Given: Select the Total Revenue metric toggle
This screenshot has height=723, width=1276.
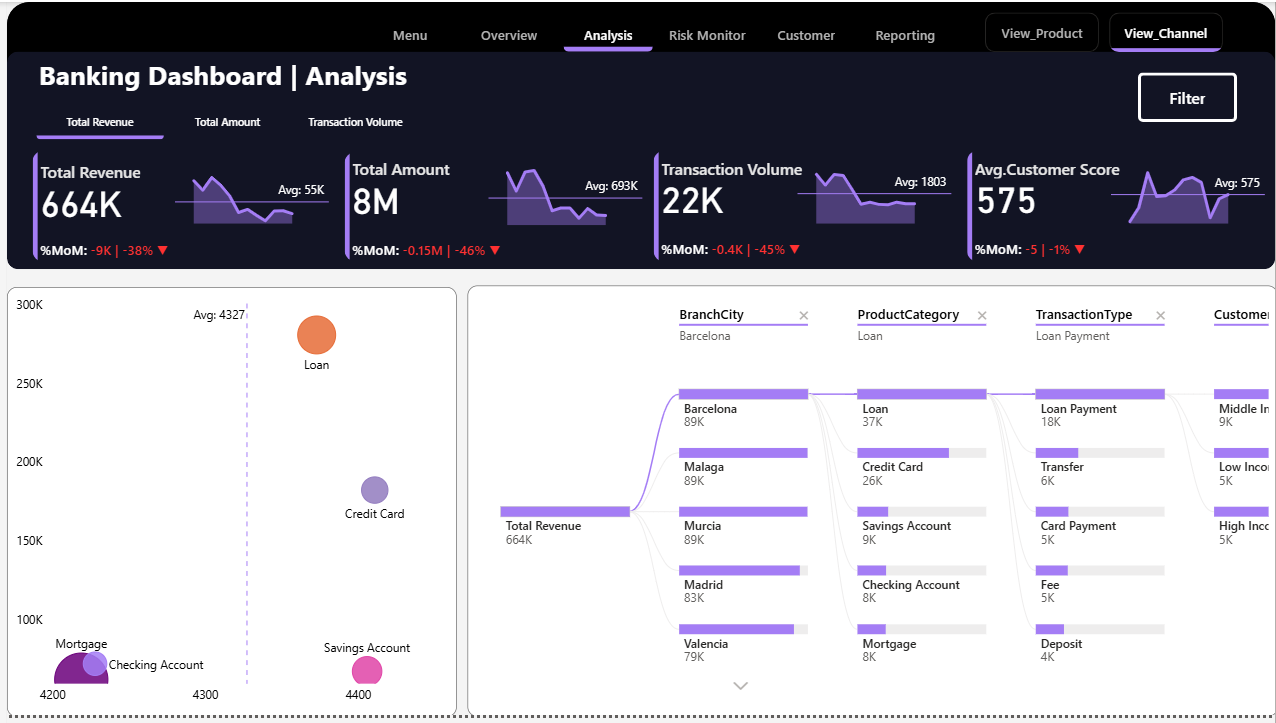Looking at the screenshot, I should (x=100, y=122).
